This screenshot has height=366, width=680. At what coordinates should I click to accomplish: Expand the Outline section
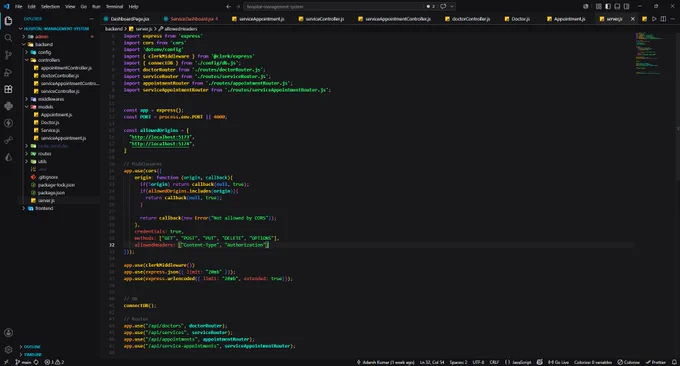click(32, 347)
